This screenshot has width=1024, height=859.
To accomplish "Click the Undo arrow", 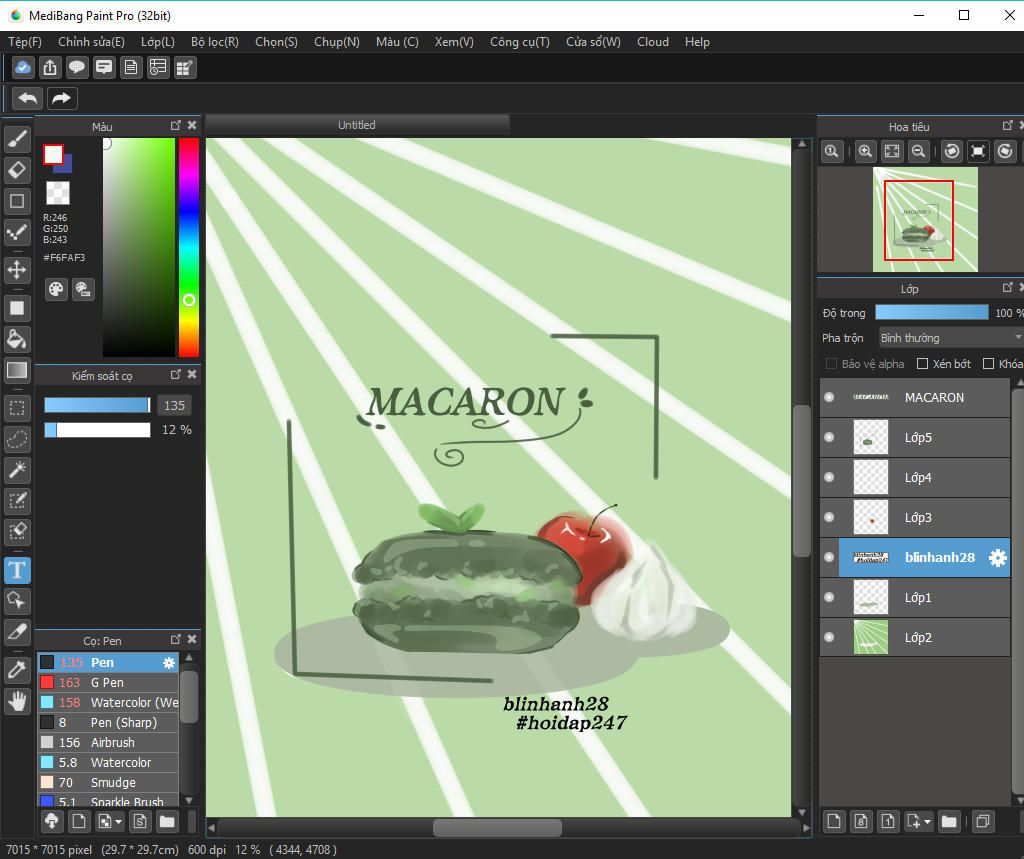I will [x=27, y=99].
